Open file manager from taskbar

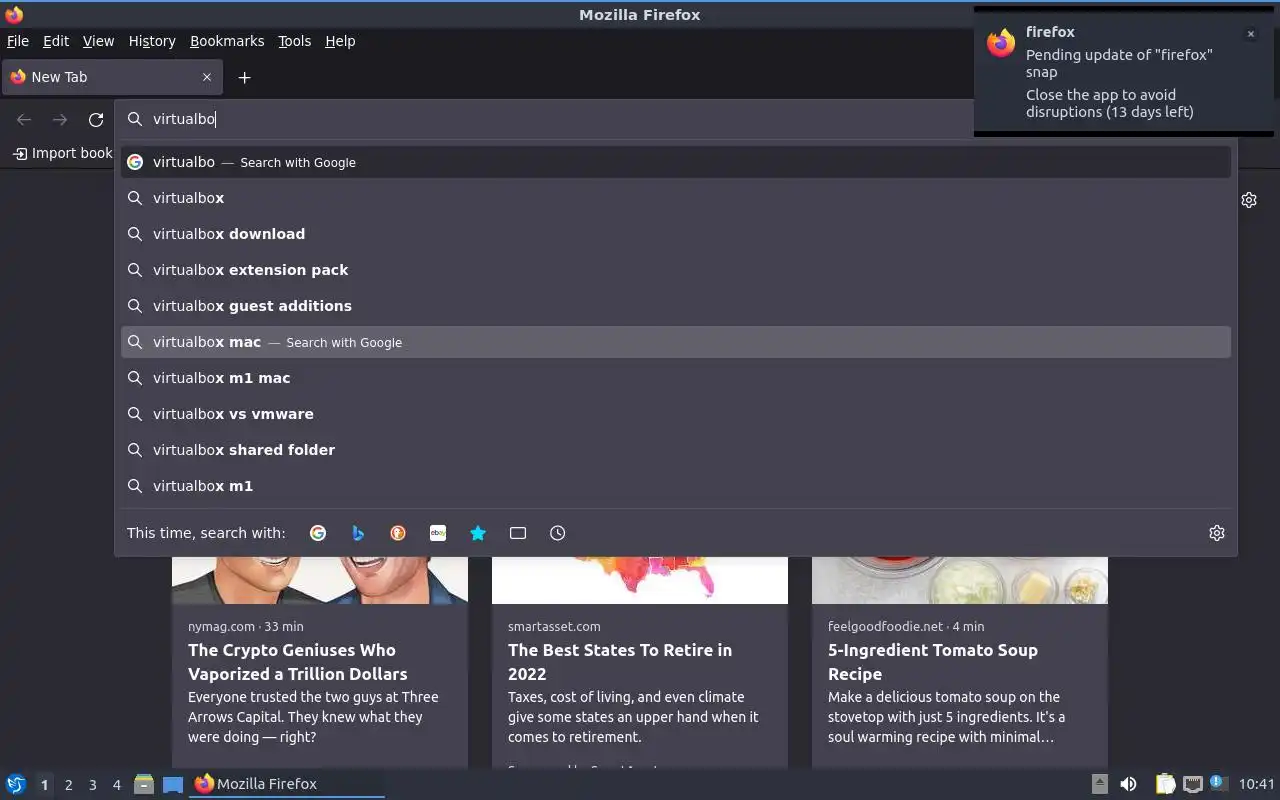coord(144,784)
